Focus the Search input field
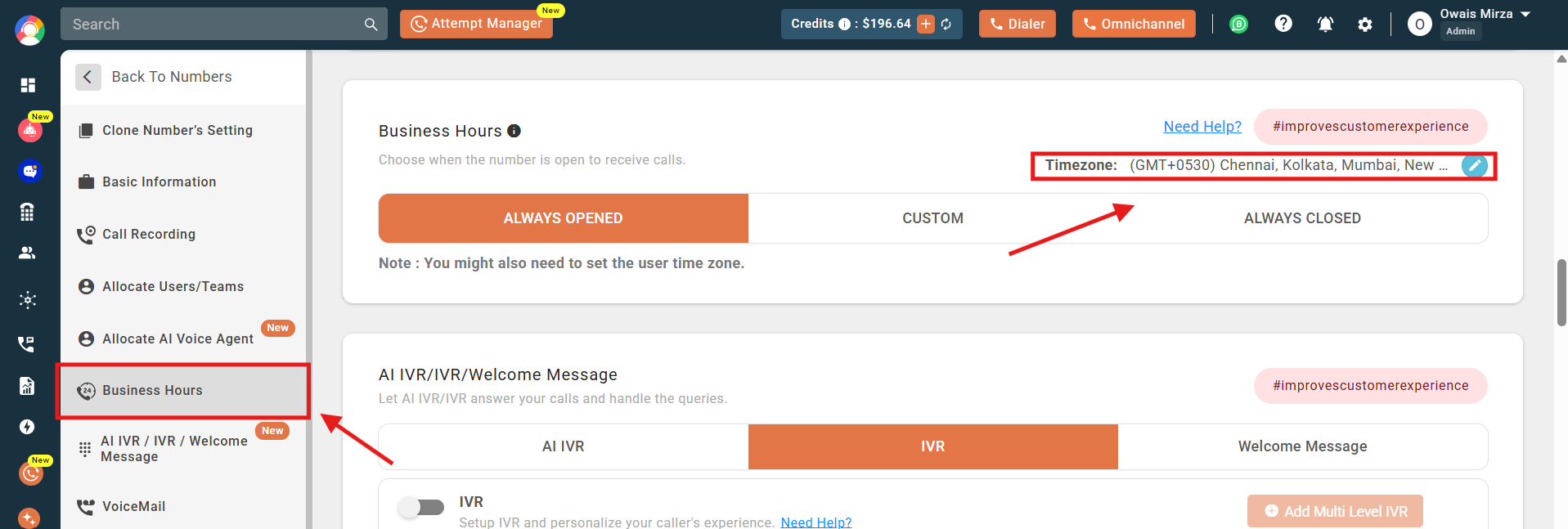This screenshot has height=529, width=1568. [x=214, y=25]
